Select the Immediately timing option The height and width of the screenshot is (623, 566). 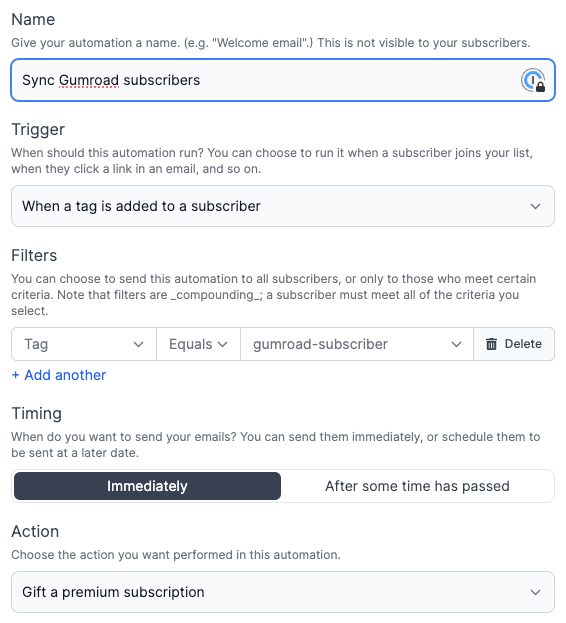point(147,486)
